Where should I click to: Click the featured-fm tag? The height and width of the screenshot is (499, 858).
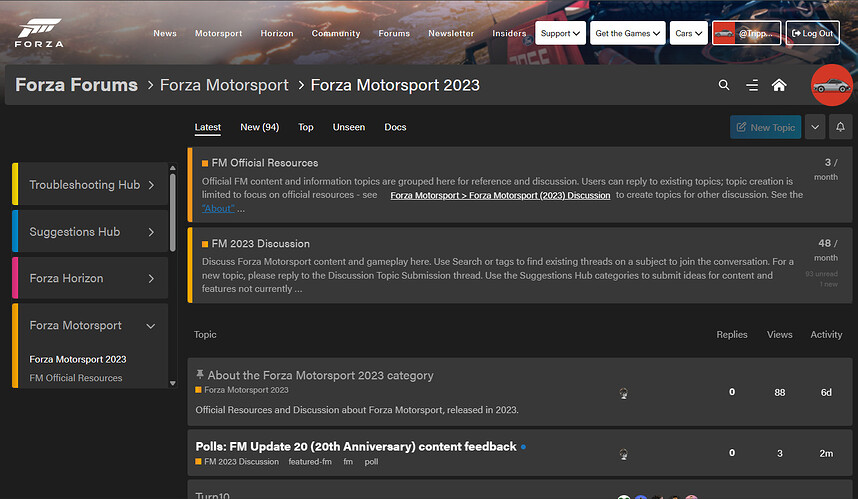pos(310,462)
